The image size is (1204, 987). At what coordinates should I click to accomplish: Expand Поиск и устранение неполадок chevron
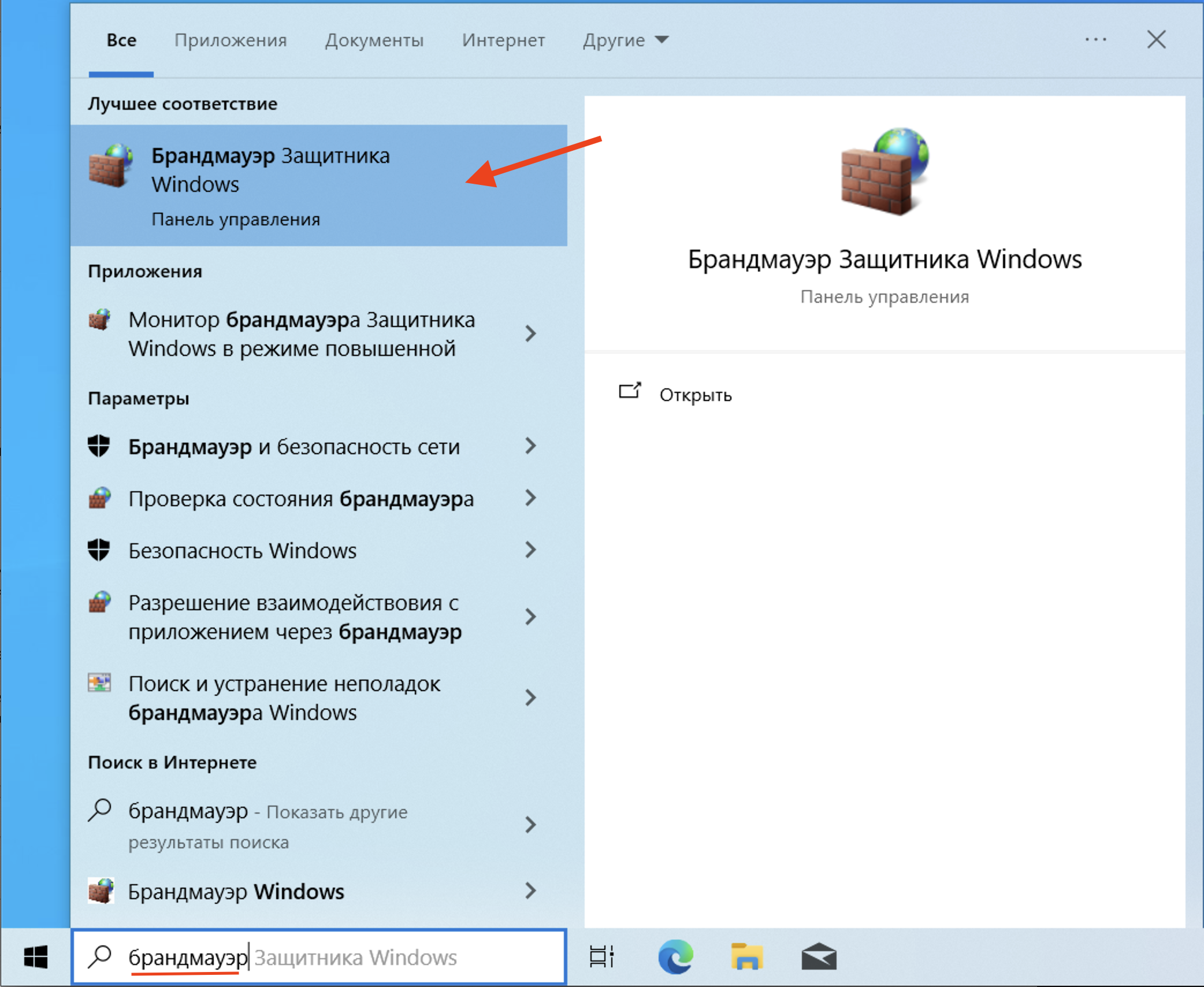pos(530,697)
